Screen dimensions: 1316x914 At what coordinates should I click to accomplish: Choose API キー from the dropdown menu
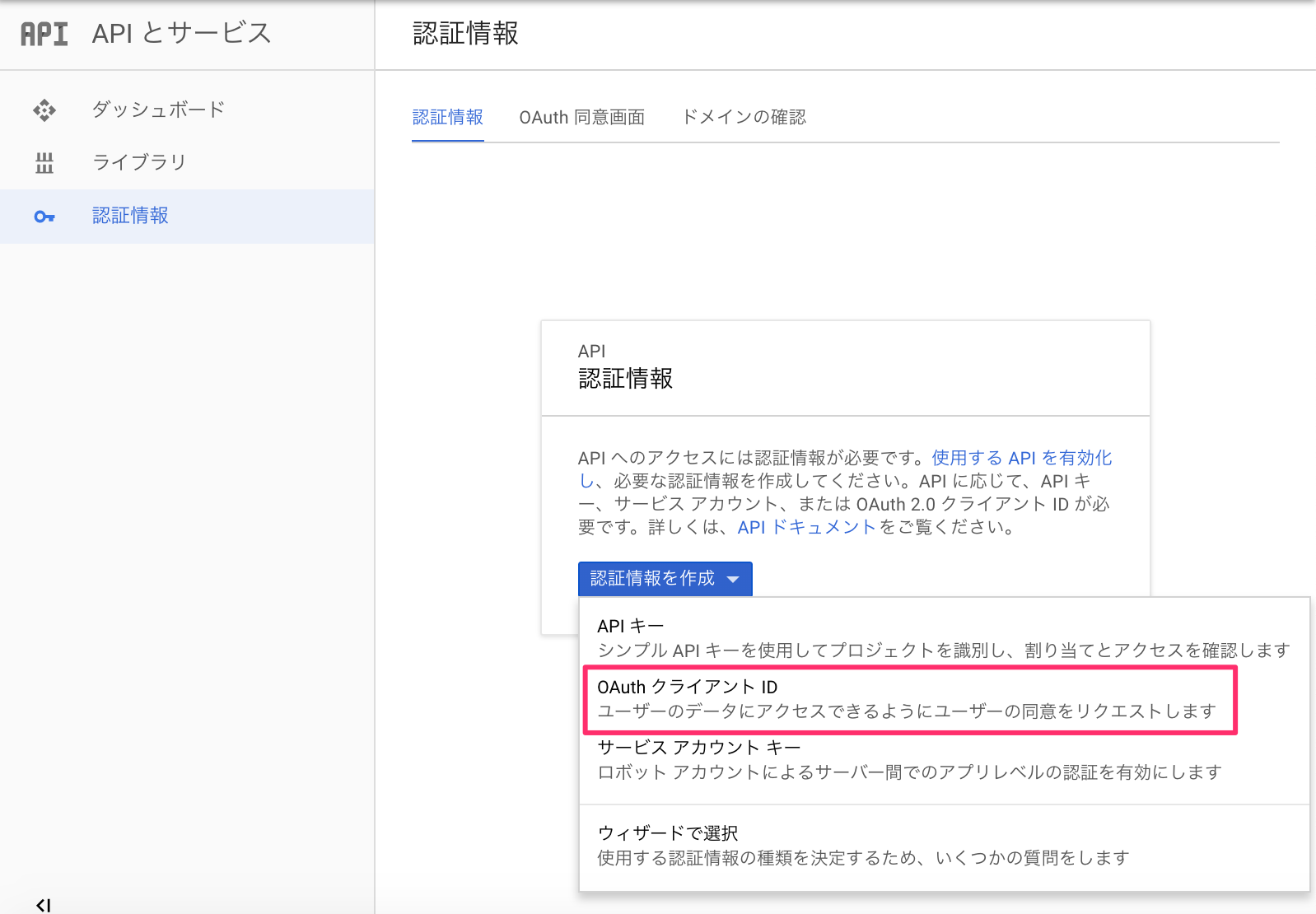[x=630, y=627]
